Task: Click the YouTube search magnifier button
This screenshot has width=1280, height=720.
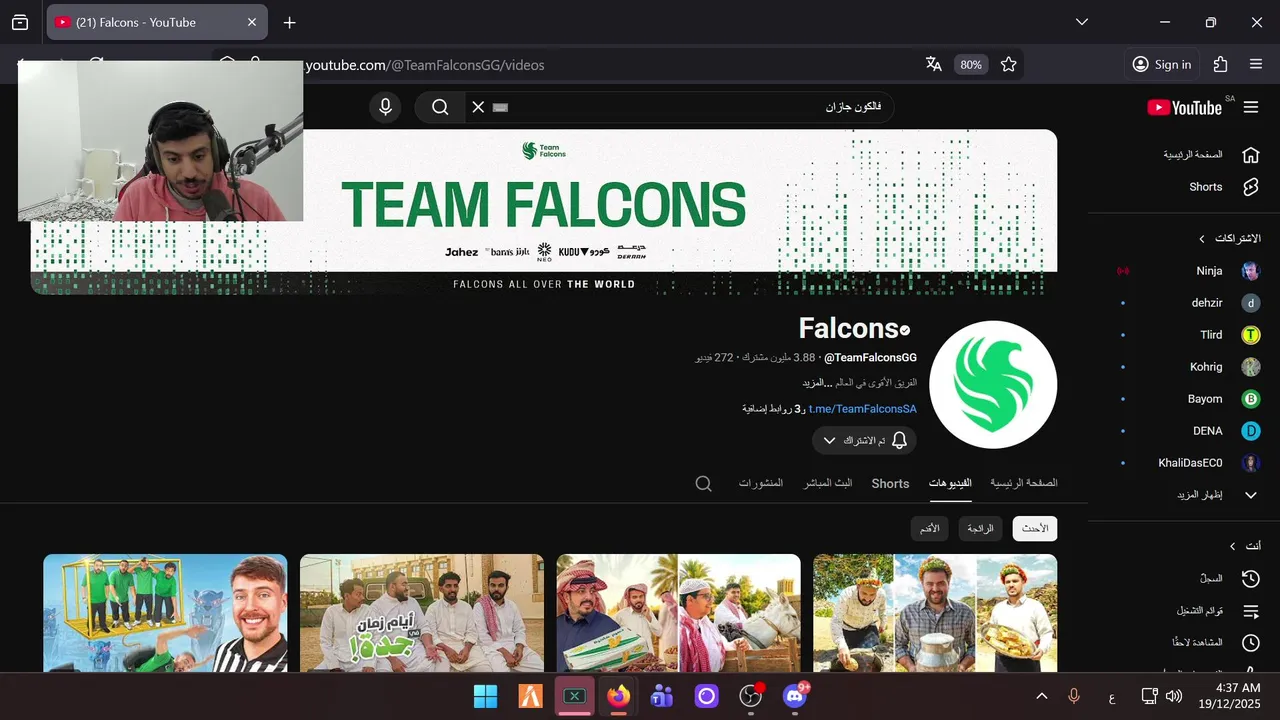Action: tap(440, 107)
